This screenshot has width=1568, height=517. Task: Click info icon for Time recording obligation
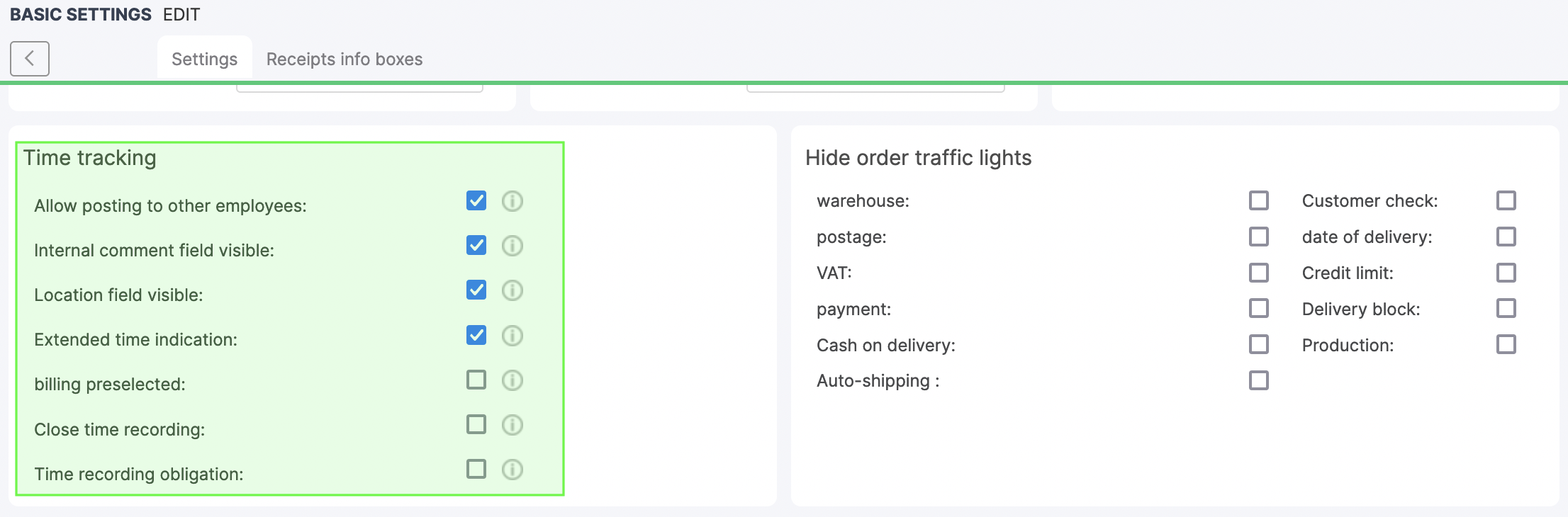[x=512, y=470]
